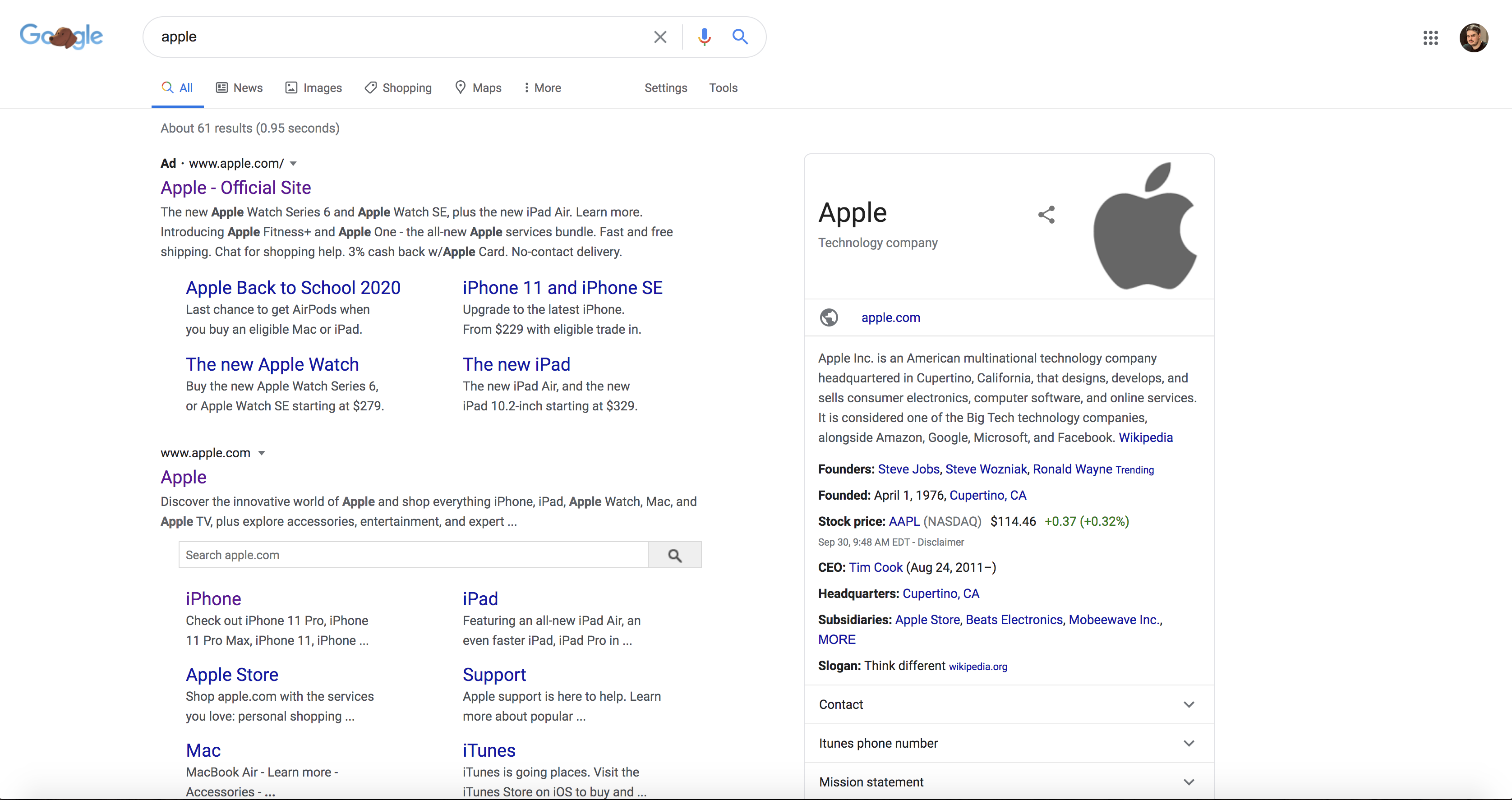Open the Google apps grid icon
This screenshot has height=800, width=1512.
click(1430, 38)
